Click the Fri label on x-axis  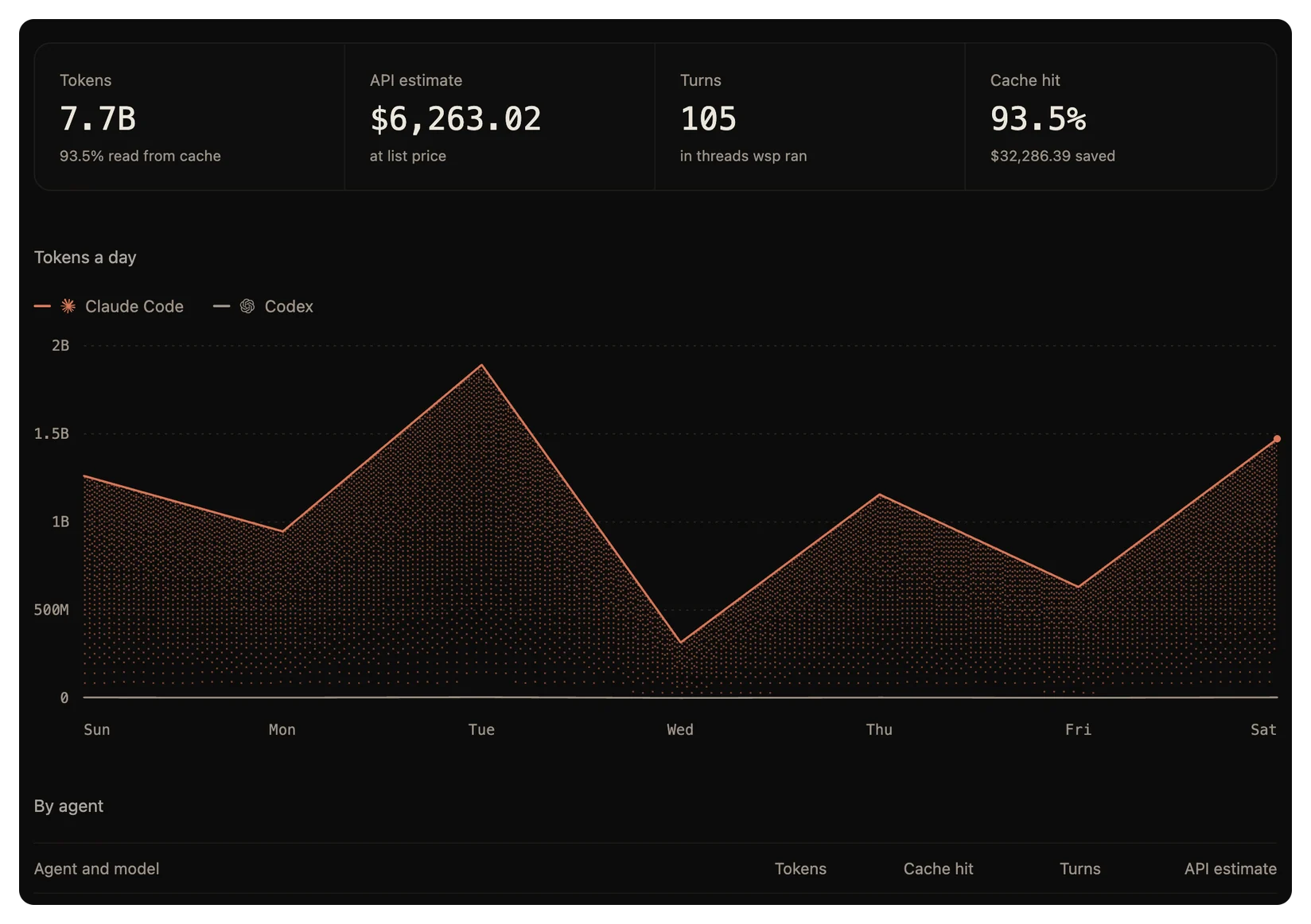(x=1078, y=729)
